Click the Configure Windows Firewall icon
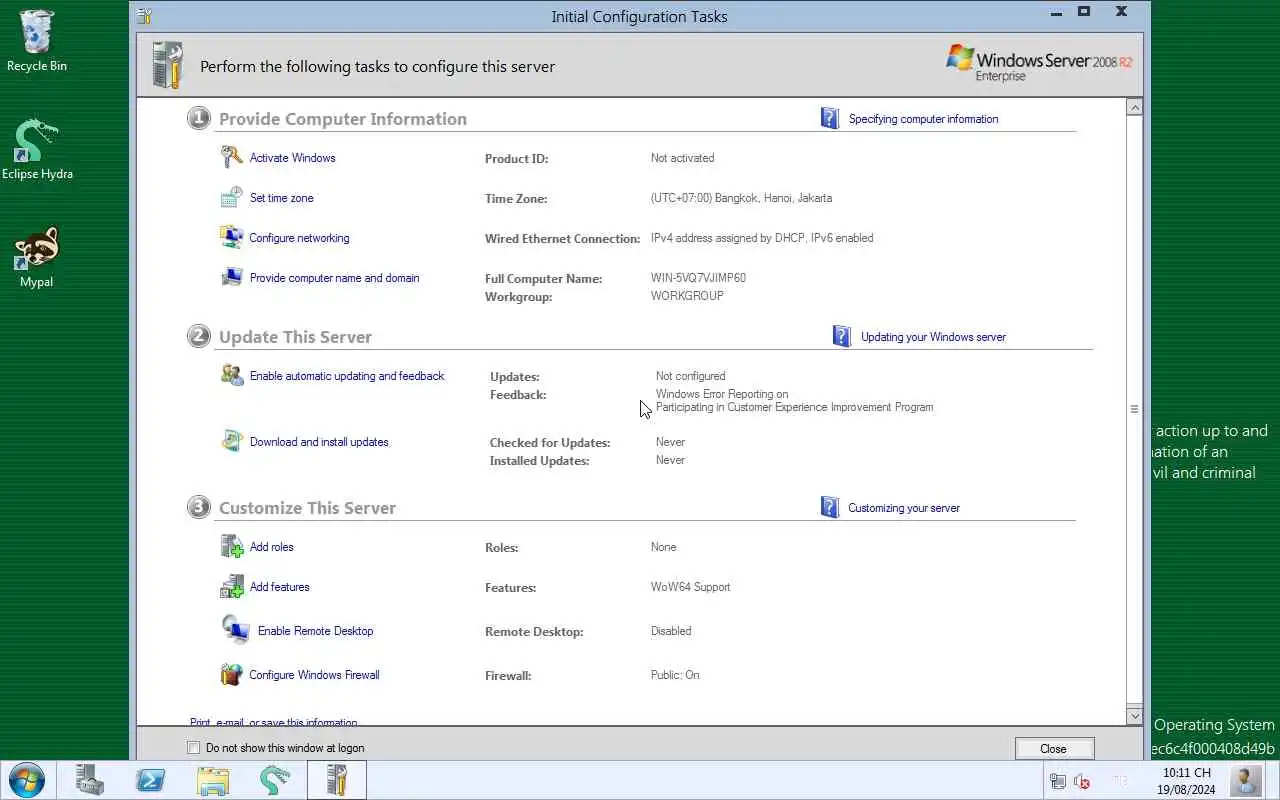This screenshot has width=1280, height=800. pyautogui.click(x=232, y=674)
